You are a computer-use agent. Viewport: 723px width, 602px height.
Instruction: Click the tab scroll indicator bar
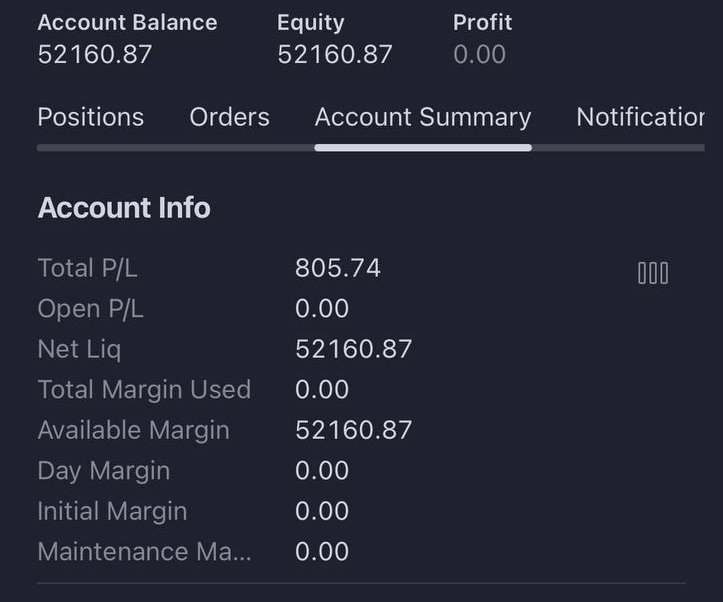coord(371,148)
